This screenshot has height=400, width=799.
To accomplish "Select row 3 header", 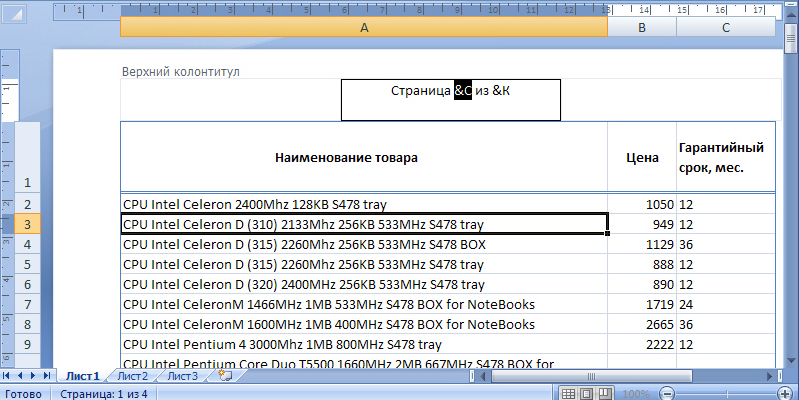I will [x=28, y=224].
